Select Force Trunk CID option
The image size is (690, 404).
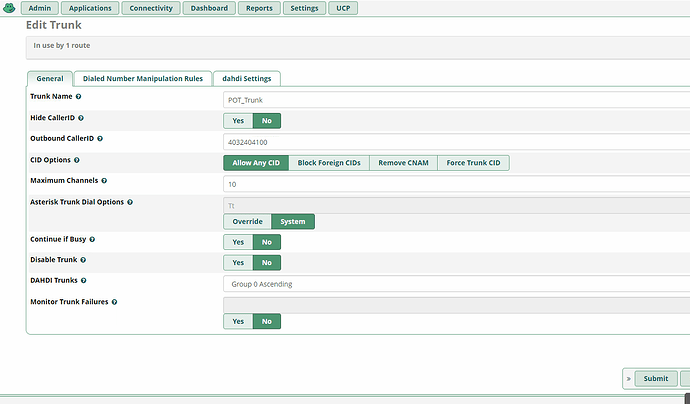point(473,163)
